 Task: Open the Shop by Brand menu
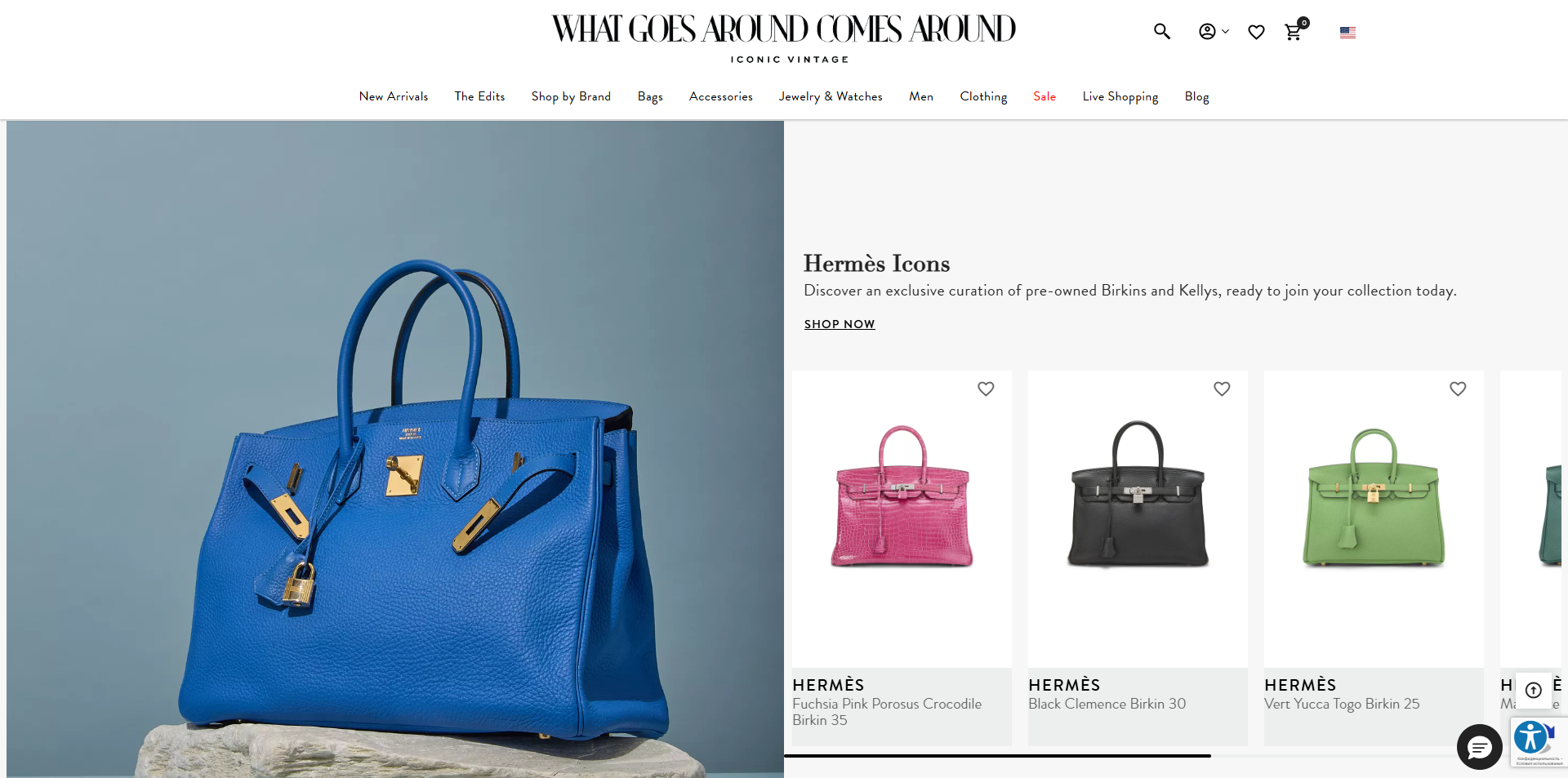pos(571,96)
